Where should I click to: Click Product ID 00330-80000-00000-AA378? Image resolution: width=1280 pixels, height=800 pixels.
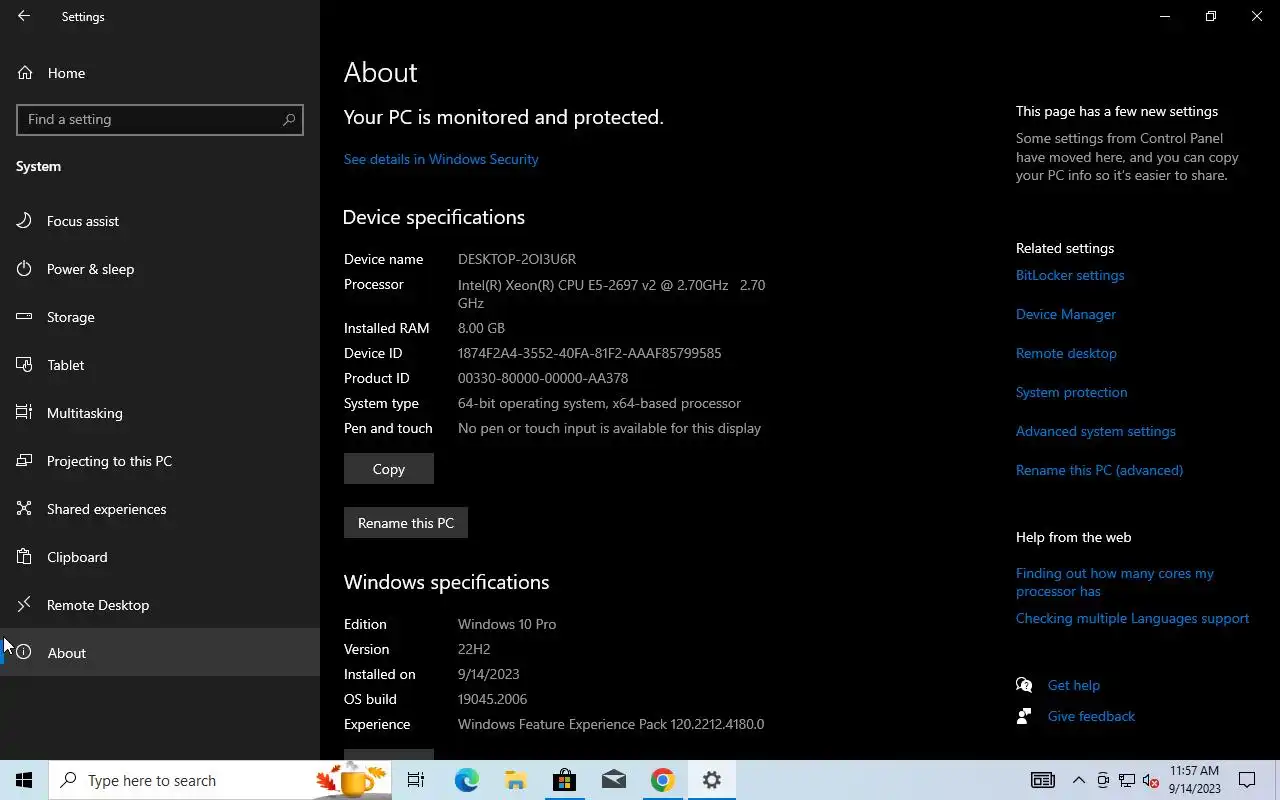pos(543,378)
